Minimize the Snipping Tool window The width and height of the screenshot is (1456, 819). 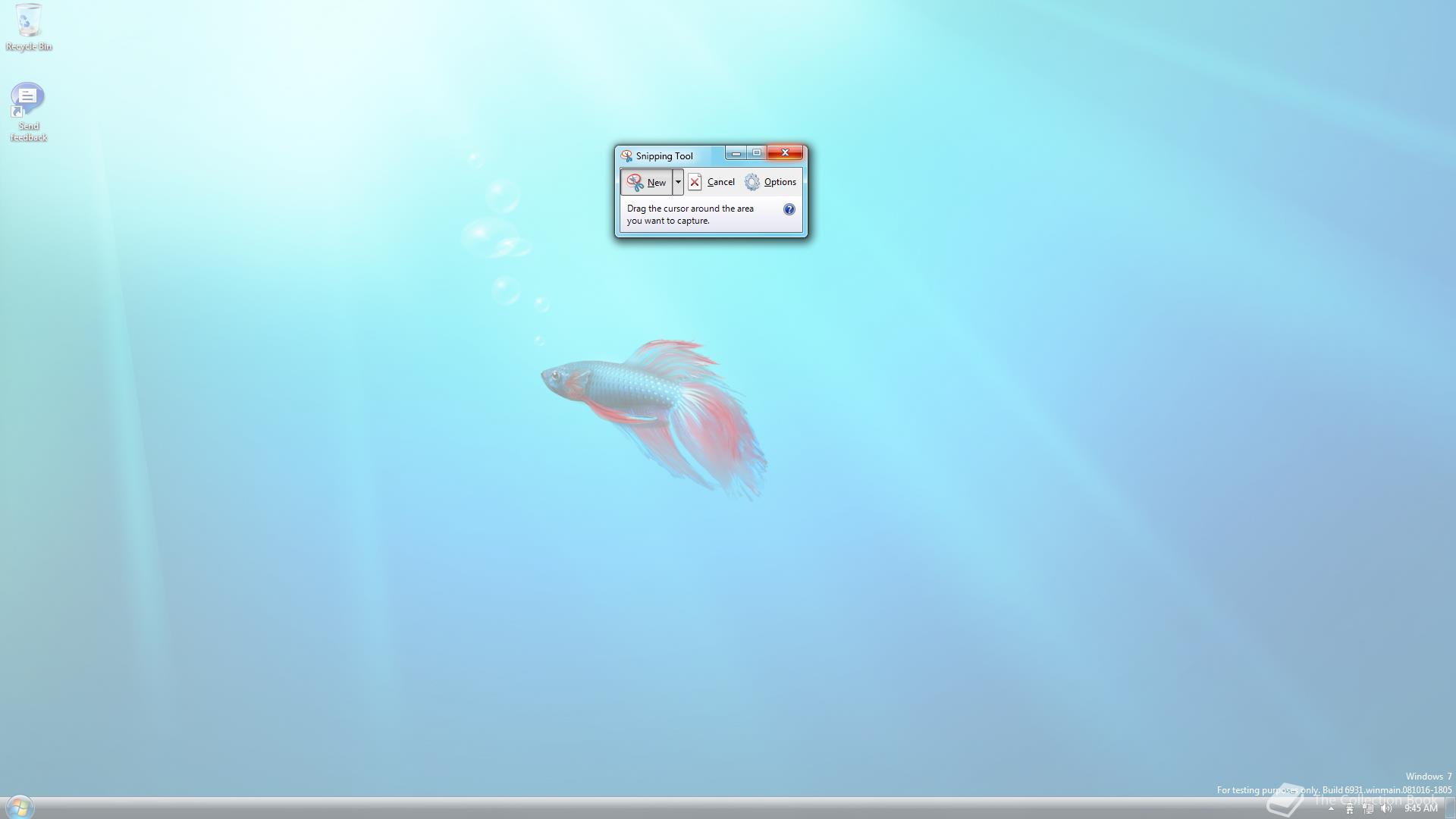(736, 153)
